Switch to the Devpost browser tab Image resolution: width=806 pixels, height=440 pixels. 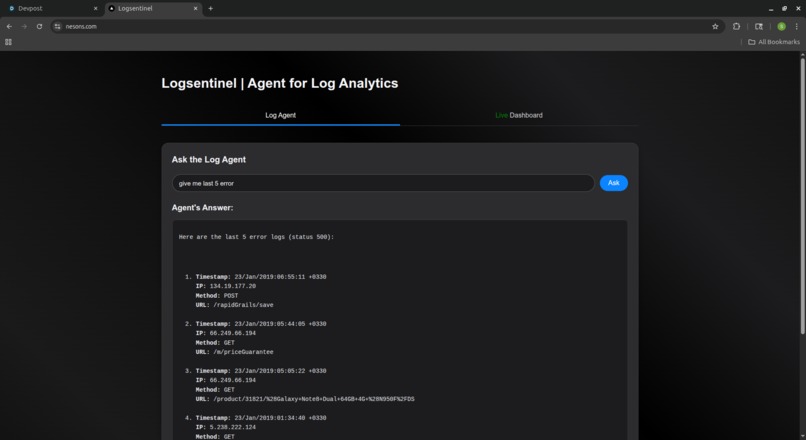coord(53,9)
